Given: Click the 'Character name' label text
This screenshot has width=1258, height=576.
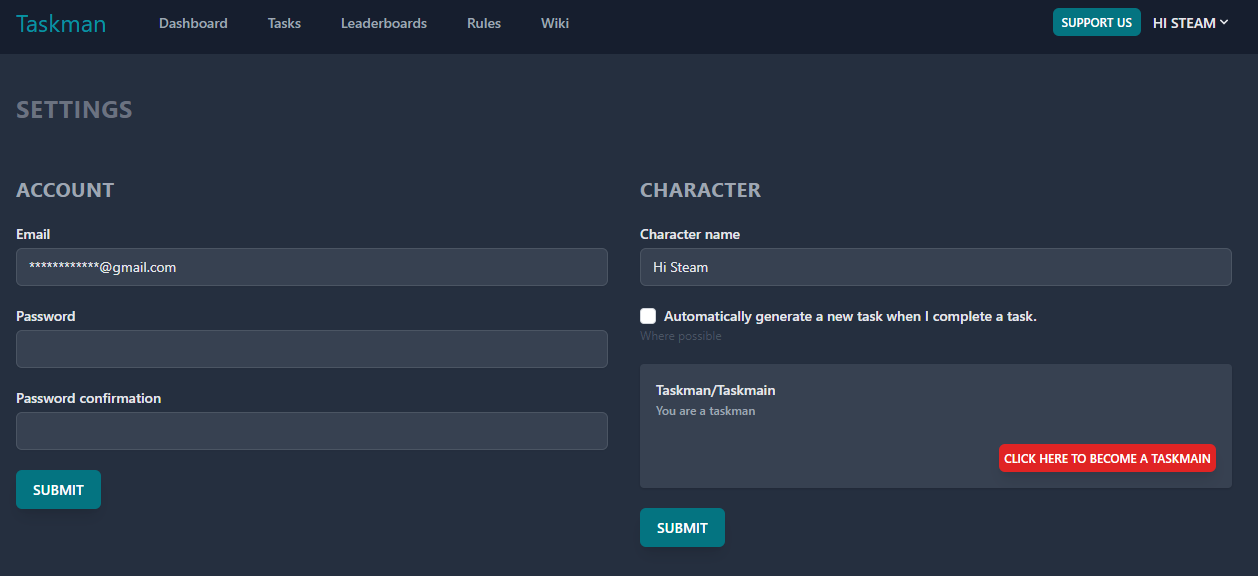Looking at the screenshot, I should pos(690,234).
